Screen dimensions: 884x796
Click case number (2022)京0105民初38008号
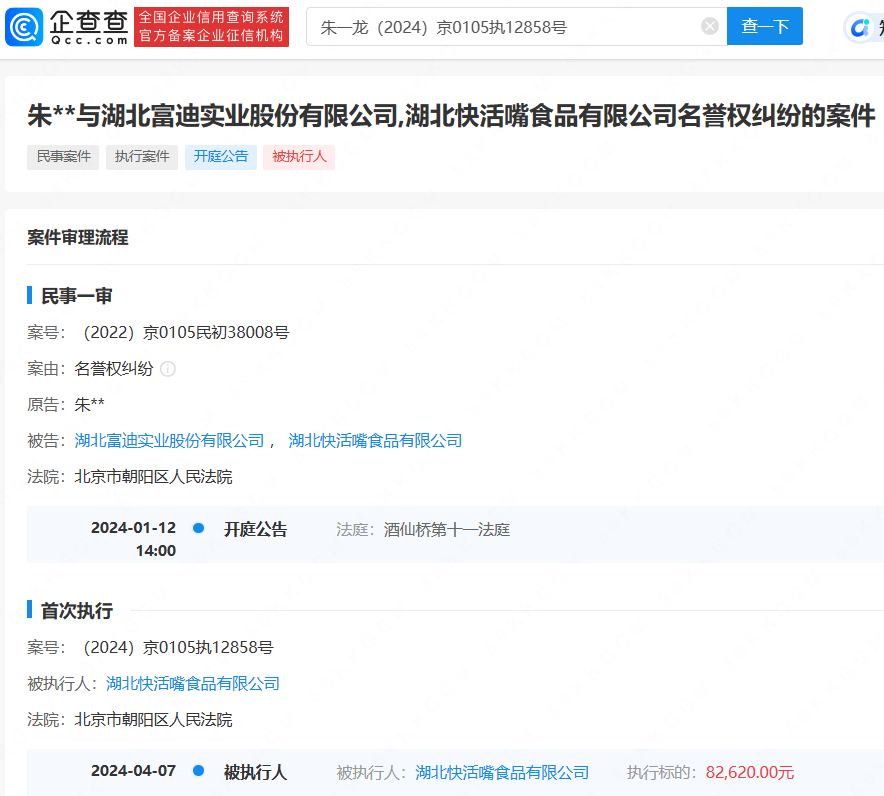click(186, 333)
